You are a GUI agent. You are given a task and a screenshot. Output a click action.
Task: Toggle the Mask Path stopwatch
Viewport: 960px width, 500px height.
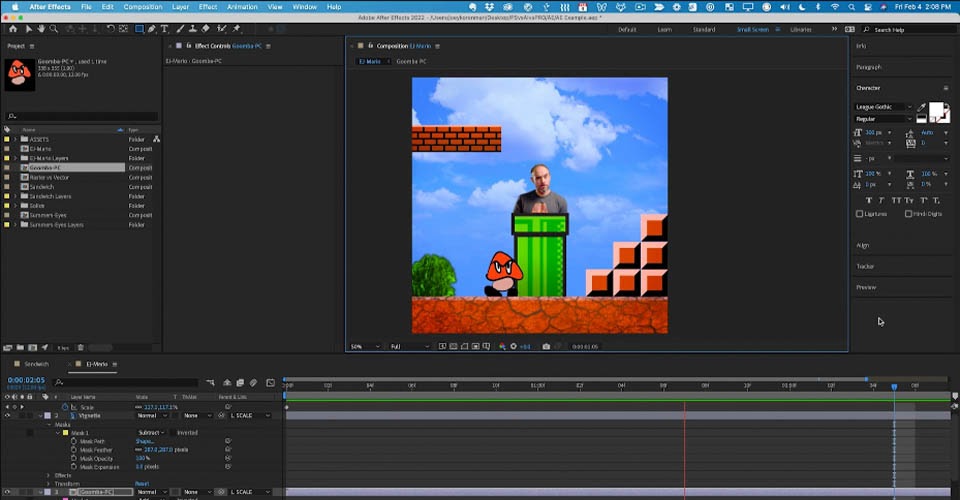[73, 441]
